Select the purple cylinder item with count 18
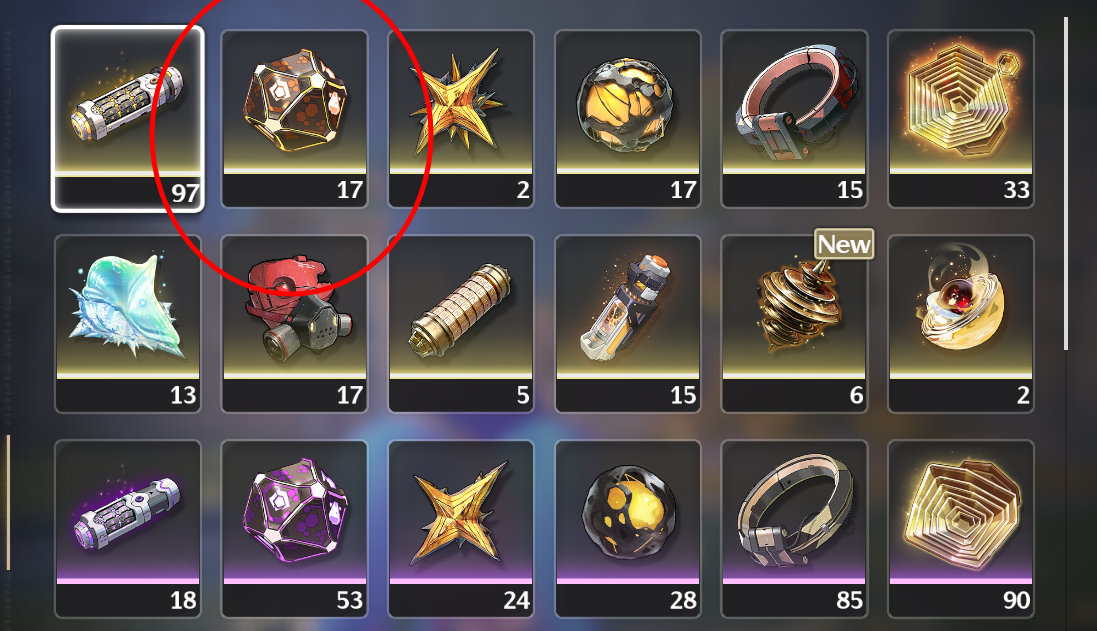This screenshot has width=1097, height=631. [x=127, y=529]
